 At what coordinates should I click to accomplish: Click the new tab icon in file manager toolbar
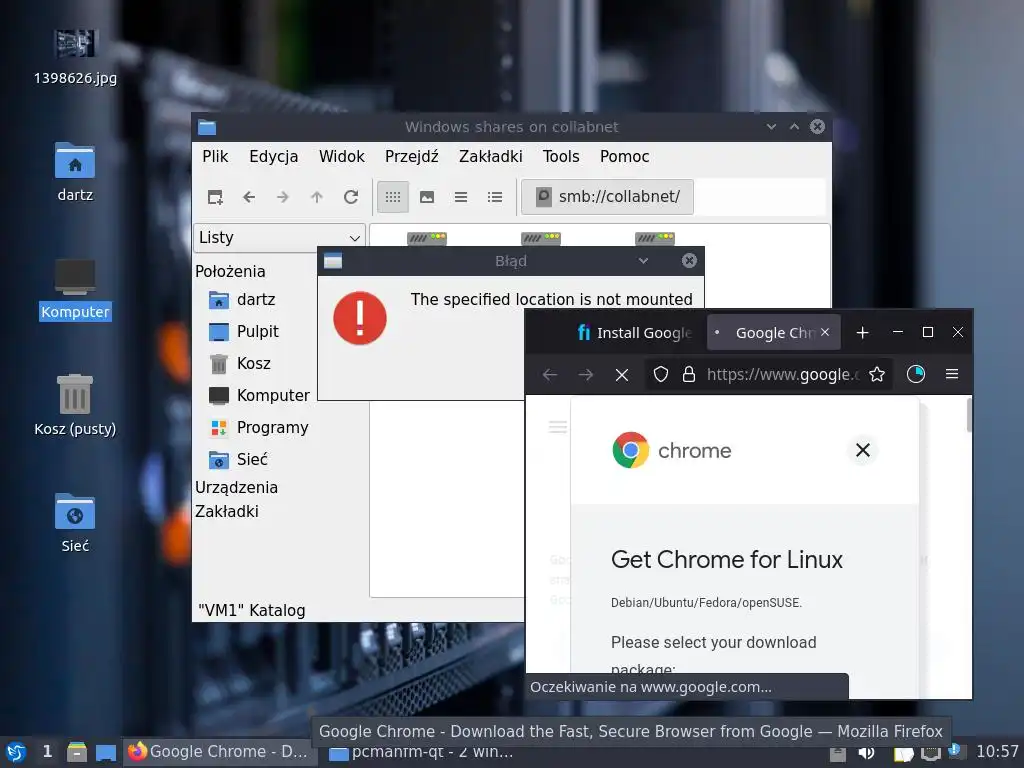click(x=215, y=197)
